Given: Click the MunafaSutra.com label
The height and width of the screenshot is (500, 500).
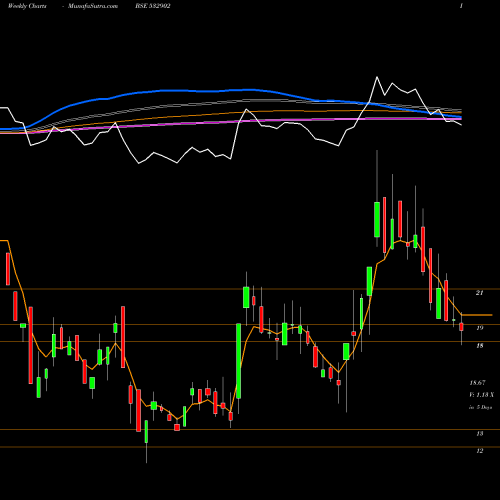Looking at the screenshot, I should (x=93, y=6).
